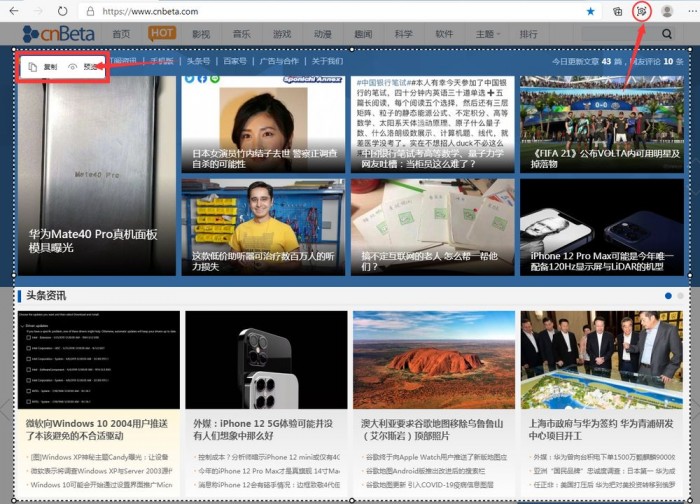Click the 预览 (preview) capture button

coord(84,68)
